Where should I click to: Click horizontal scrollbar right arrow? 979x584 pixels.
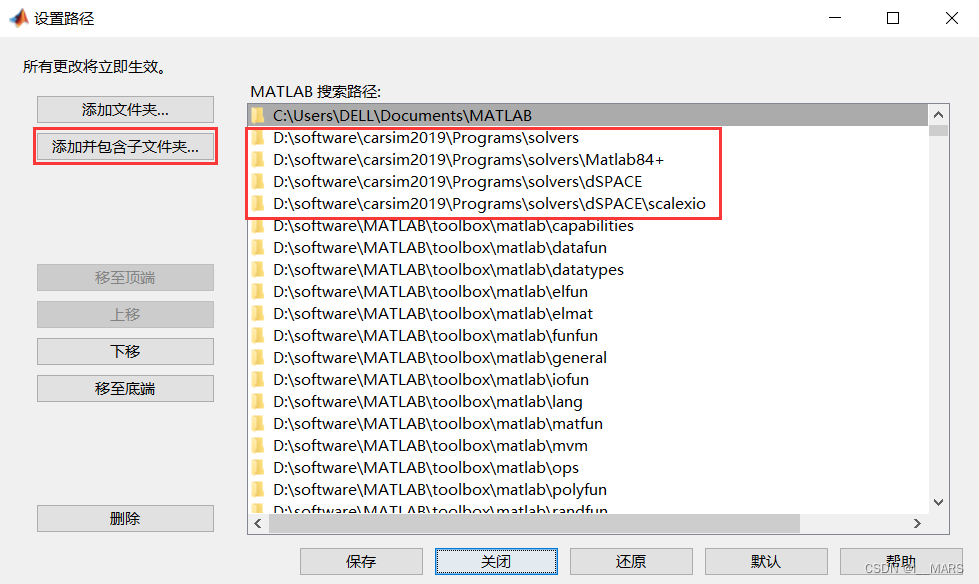point(917,523)
